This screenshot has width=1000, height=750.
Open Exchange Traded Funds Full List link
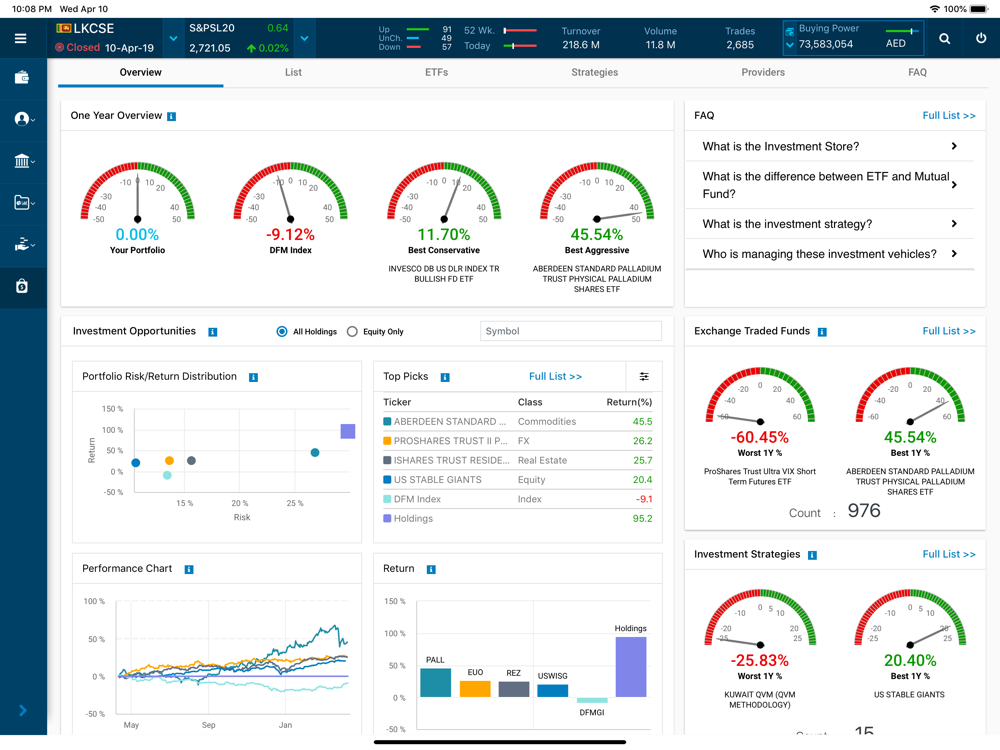(x=949, y=331)
